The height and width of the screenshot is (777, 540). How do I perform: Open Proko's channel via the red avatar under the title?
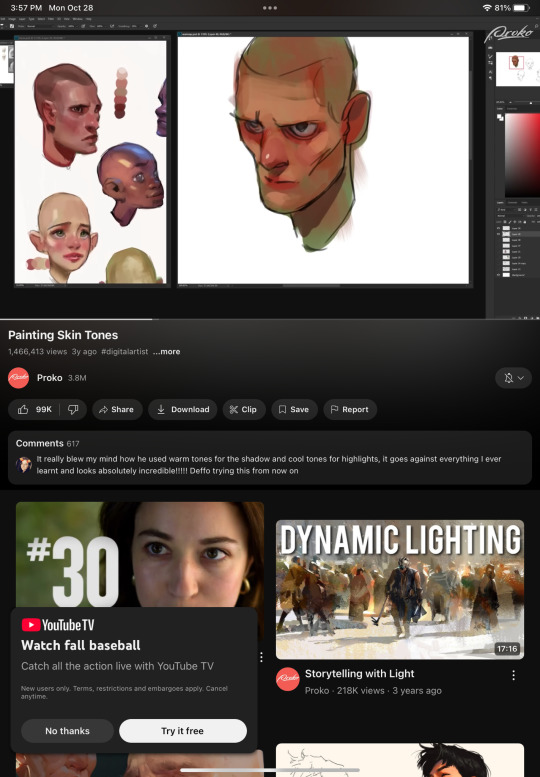[x=18, y=378]
